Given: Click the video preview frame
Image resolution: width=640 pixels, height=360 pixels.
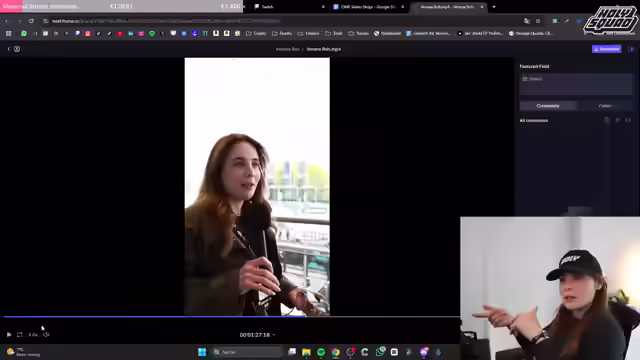Looking at the screenshot, I should click(257, 187).
